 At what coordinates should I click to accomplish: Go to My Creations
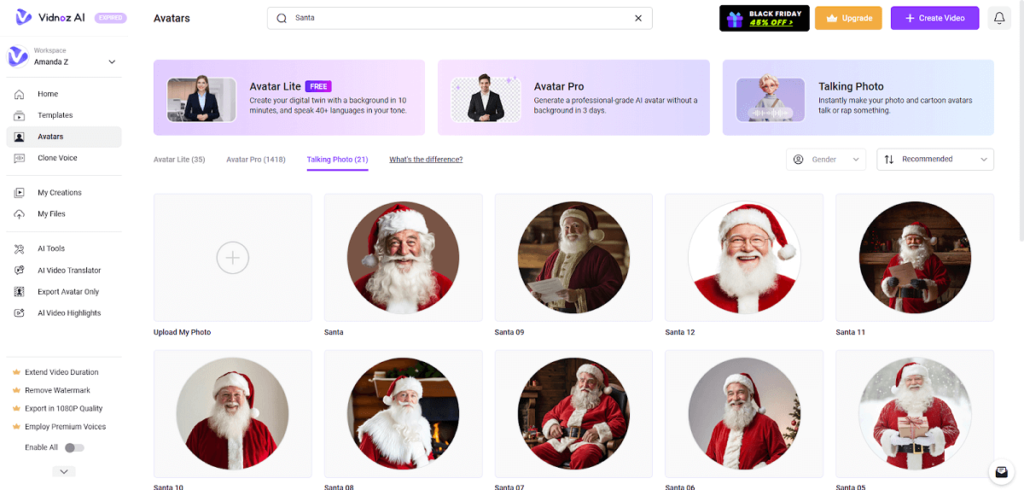(63, 193)
